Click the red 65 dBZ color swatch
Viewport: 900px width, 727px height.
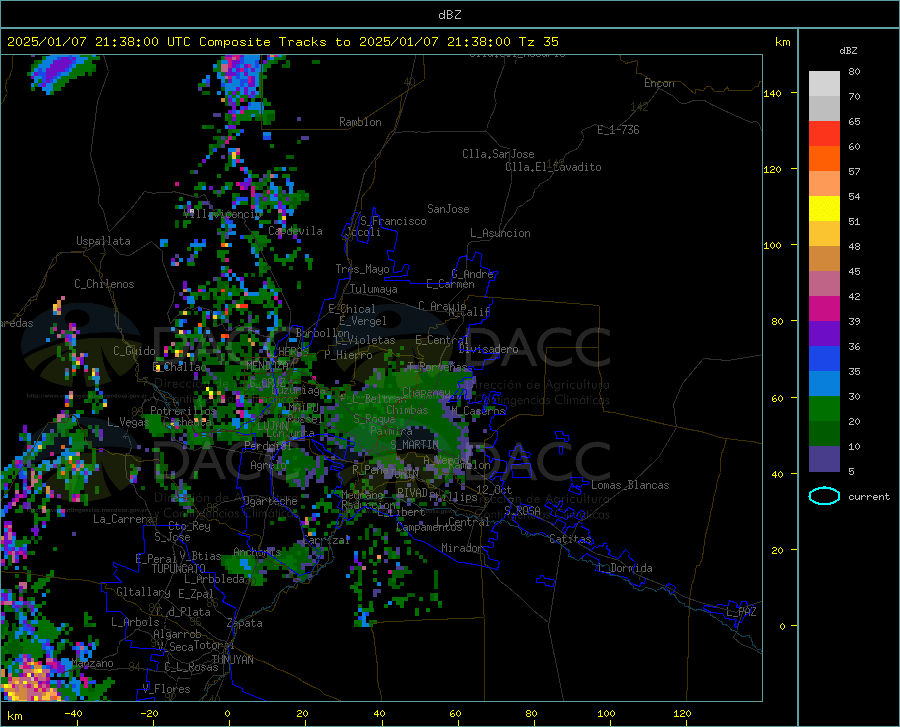pyautogui.click(x=824, y=134)
